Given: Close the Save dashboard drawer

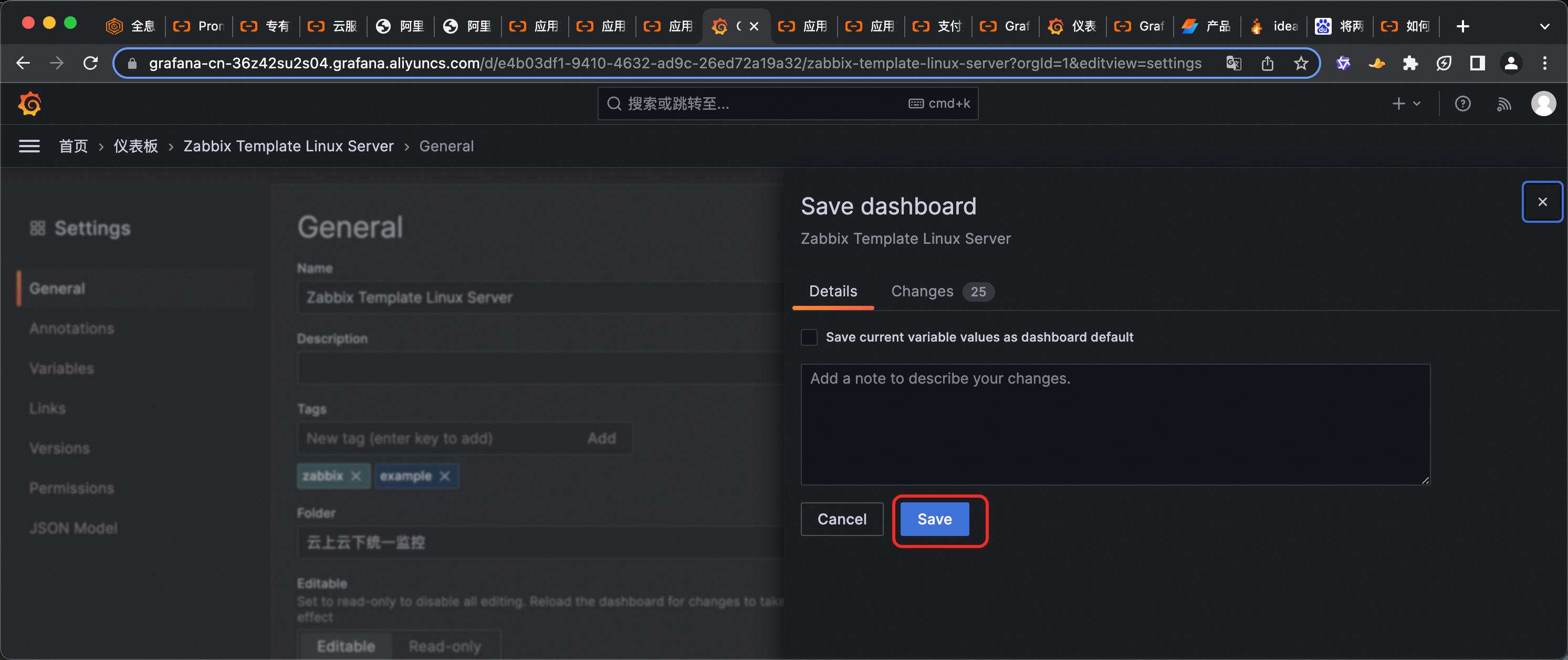Looking at the screenshot, I should coord(1542,202).
